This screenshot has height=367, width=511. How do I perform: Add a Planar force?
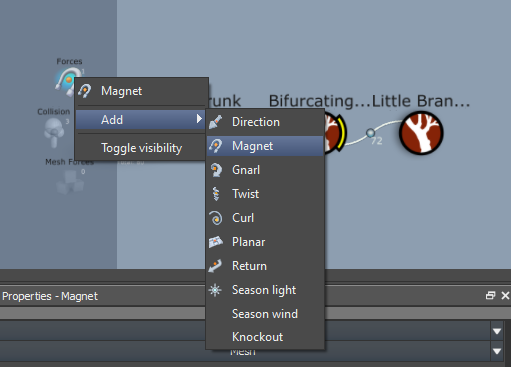coord(265,242)
